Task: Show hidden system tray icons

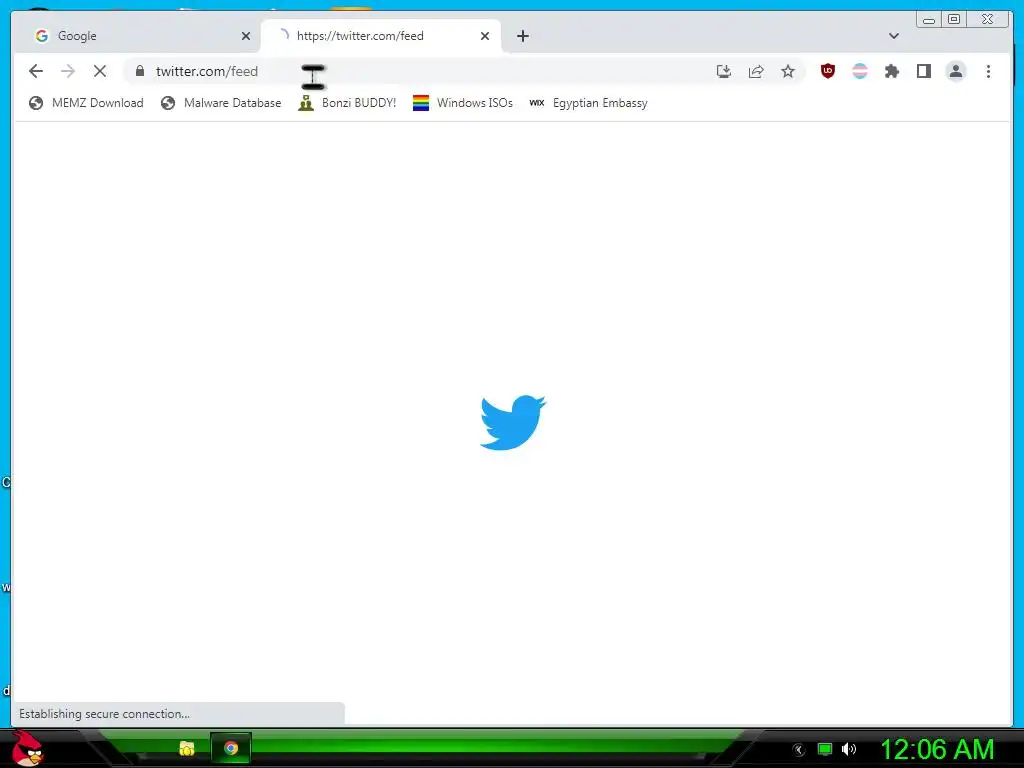Action: coord(799,750)
